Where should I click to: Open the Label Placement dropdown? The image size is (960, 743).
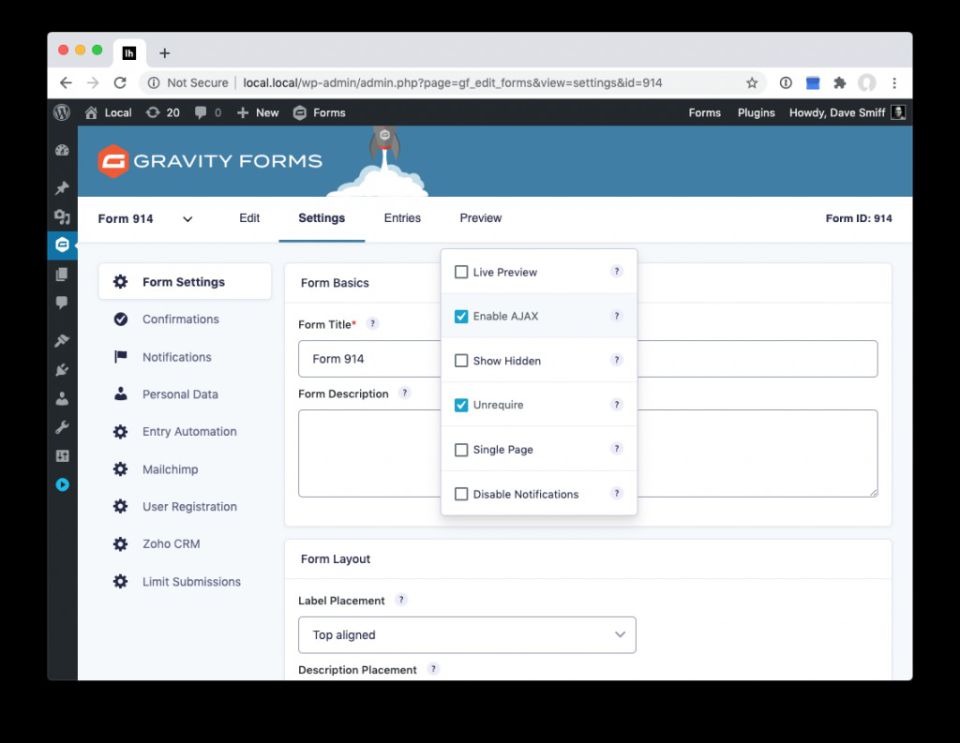(467, 635)
